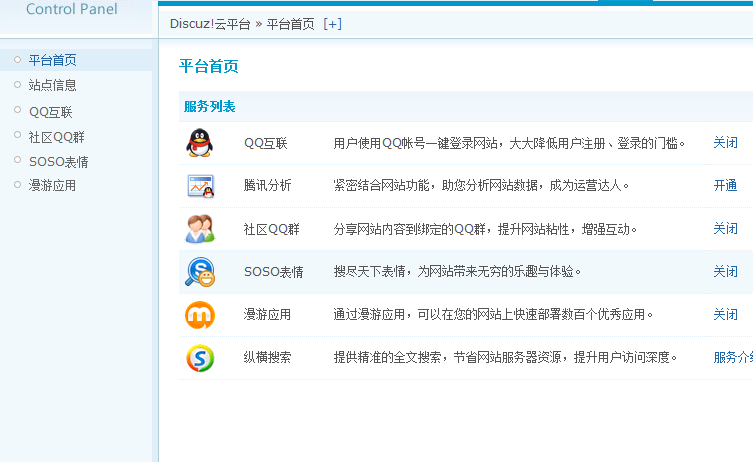Open QQ互联 in the sidebar menu
This screenshot has height=462, width=753.
point(50,112)
